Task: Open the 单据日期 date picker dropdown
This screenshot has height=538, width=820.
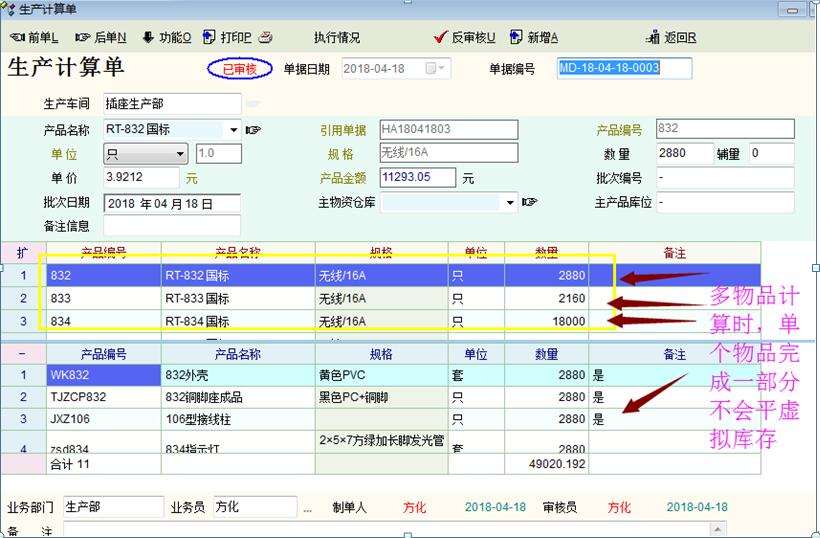Action: coord(435,69)
